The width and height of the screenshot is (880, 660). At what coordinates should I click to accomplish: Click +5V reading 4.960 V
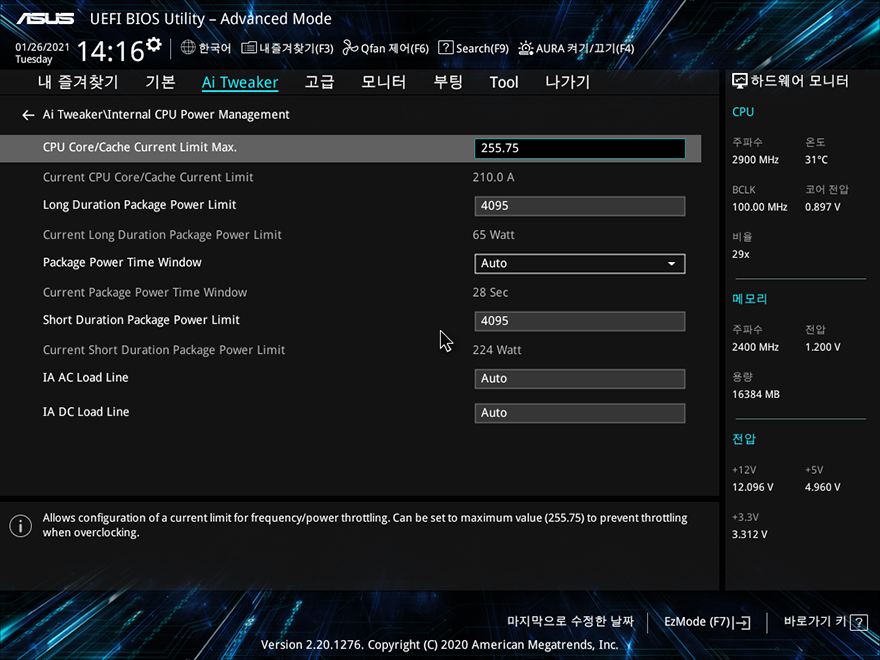(x=822, y=487)
